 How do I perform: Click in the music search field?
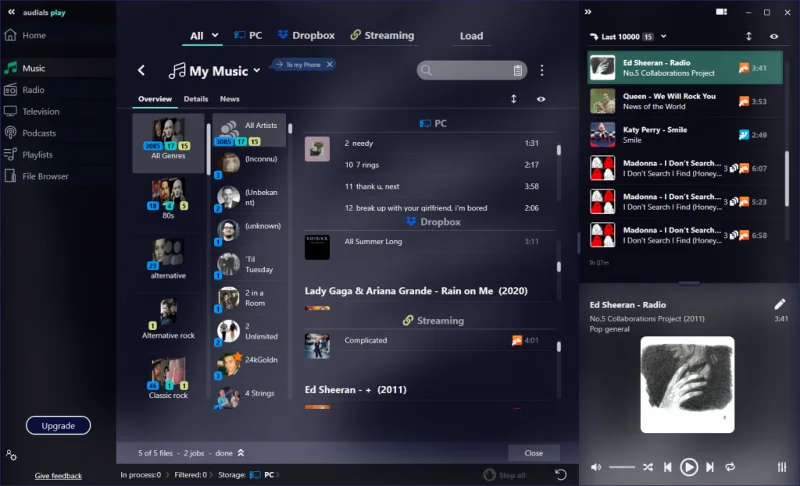(472, 70)
